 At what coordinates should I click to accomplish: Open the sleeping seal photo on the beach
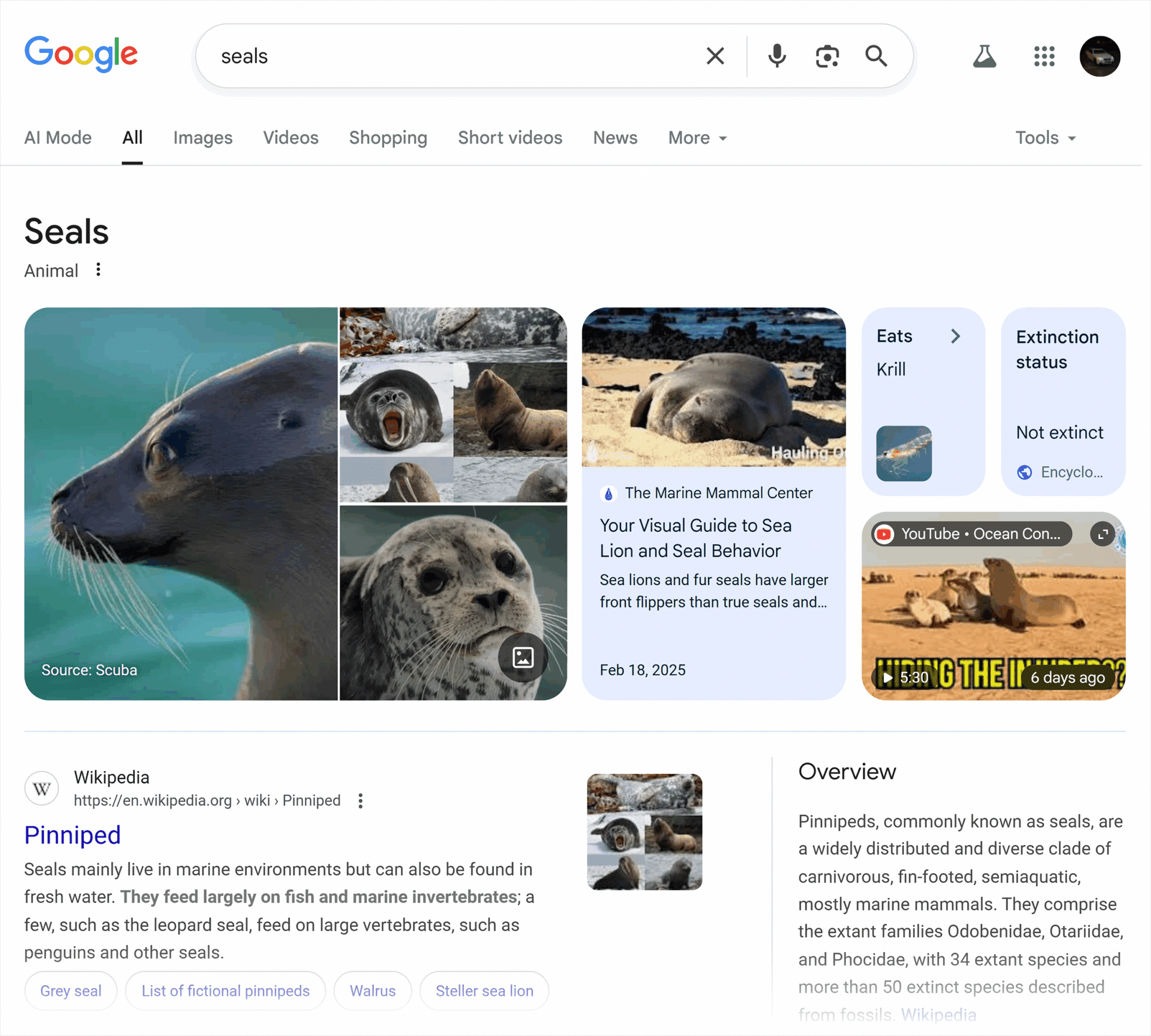click(713, 387)
